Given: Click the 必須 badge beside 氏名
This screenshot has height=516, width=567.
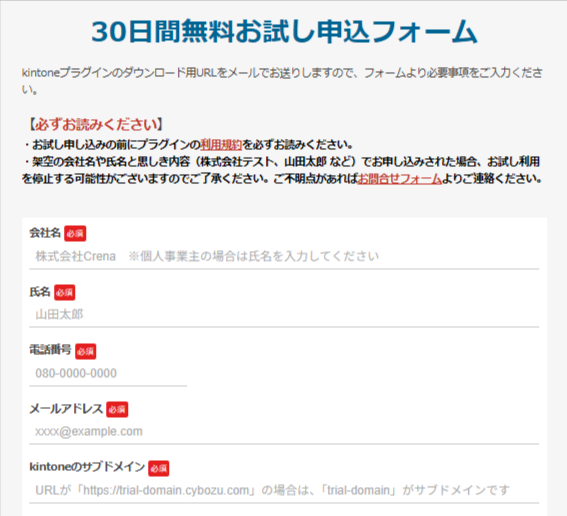Looking at the screenshot, I should (65, 293).
